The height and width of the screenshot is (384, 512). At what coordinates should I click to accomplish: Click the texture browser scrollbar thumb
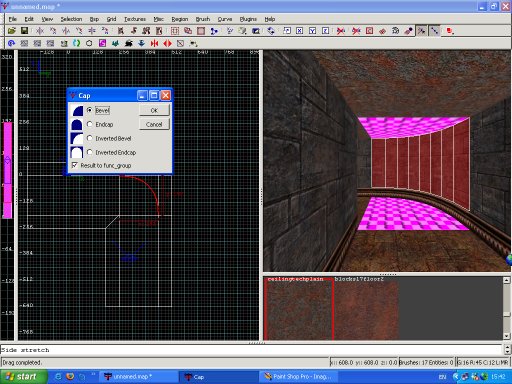click(506, 314)
